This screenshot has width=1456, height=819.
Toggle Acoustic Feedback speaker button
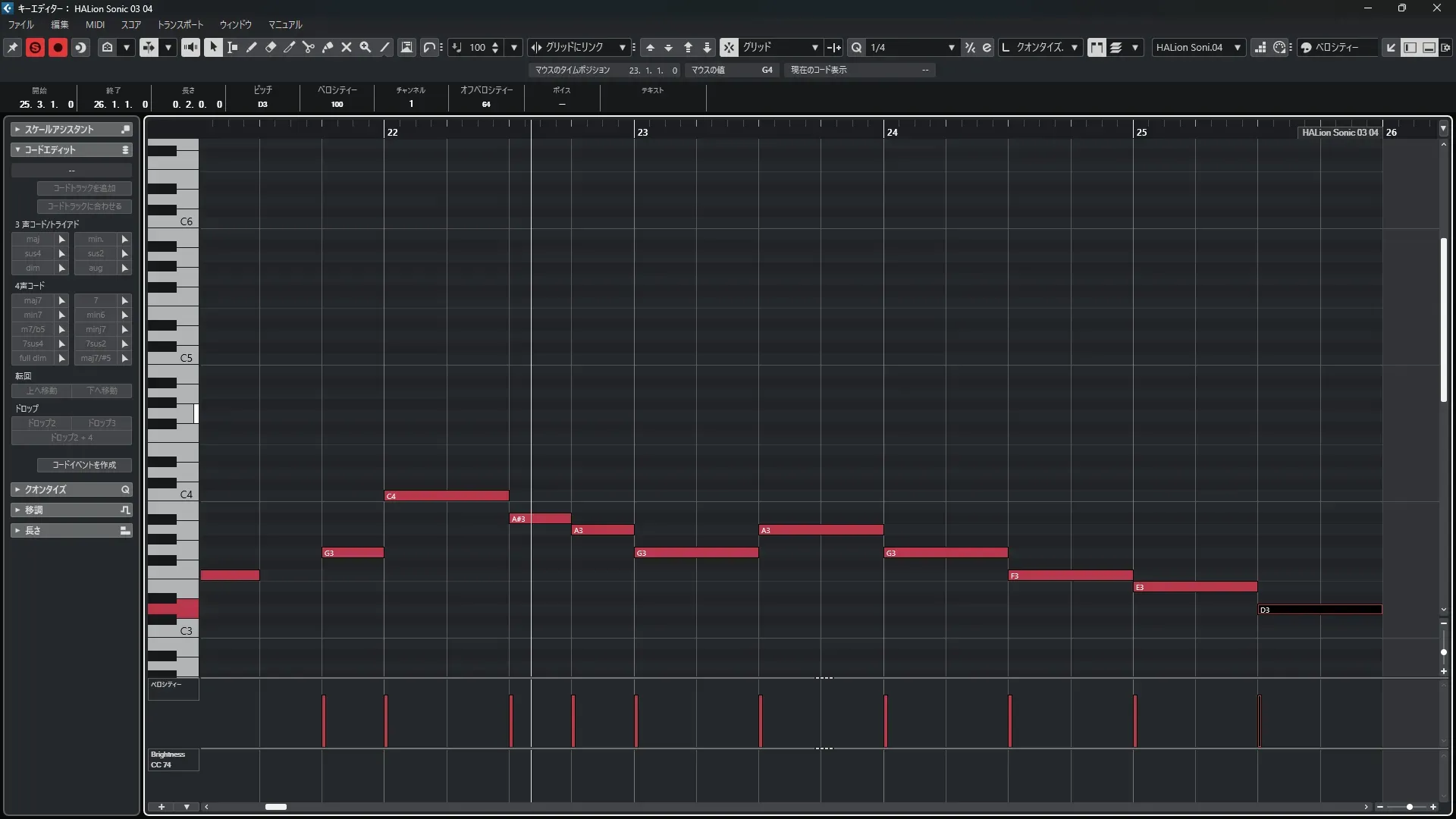click(x=190, y=47)
